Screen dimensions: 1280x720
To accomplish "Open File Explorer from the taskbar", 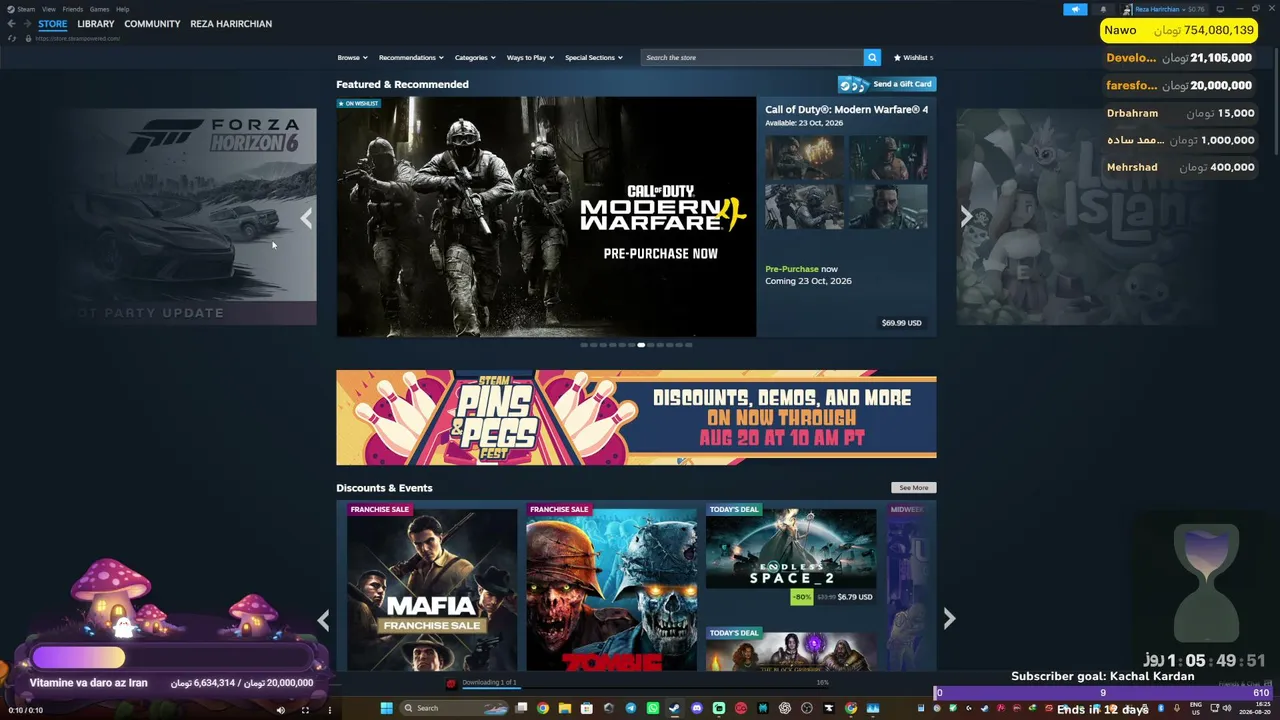I will tap(565, 708).
